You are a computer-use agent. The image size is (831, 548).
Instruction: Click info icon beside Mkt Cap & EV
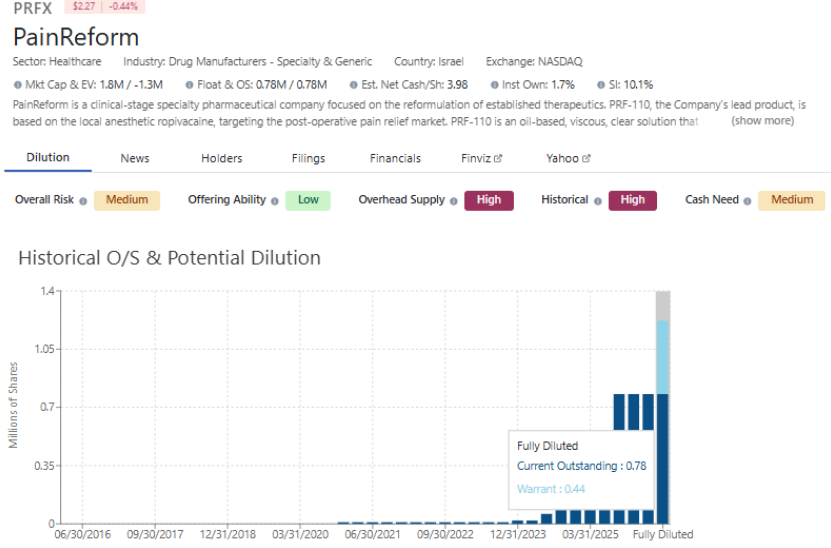click(17, 85)
